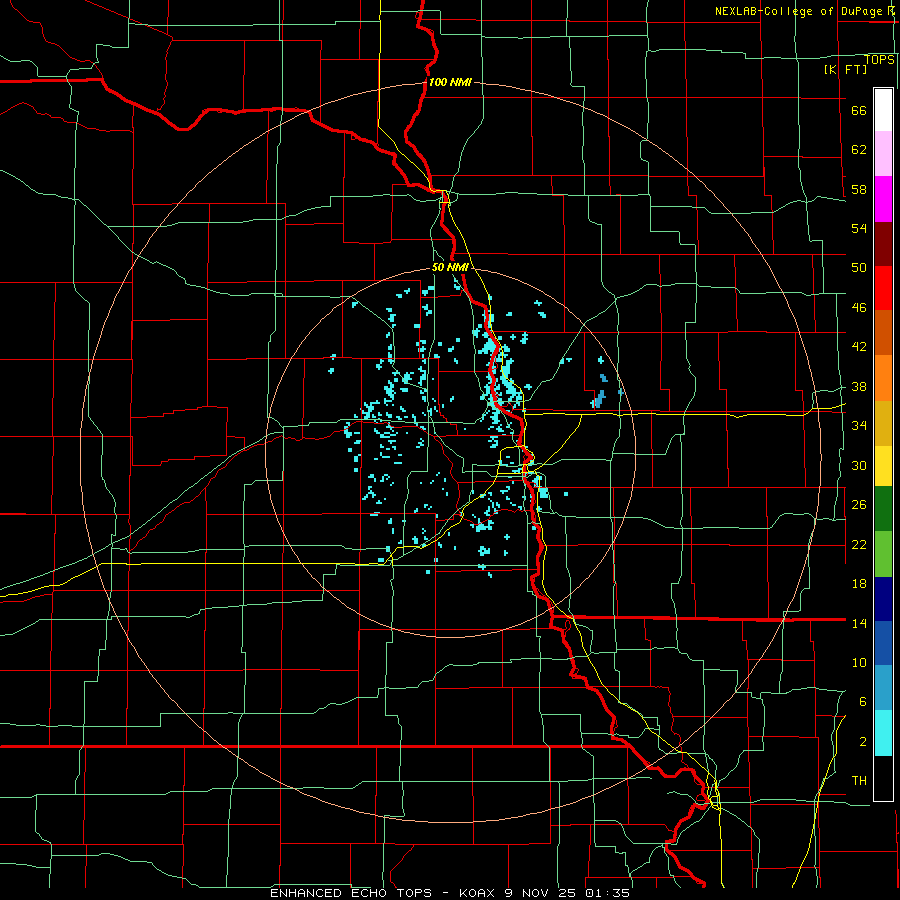Viewport: 900px width, 900px height.
Task: Click the '50 NMI' range ring label
Action: pos(450,267)
